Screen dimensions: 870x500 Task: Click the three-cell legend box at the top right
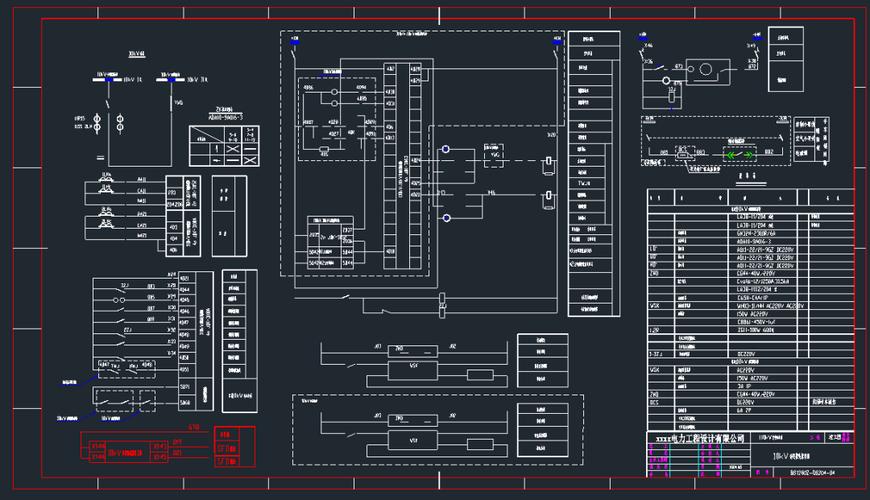coord(788,59)
